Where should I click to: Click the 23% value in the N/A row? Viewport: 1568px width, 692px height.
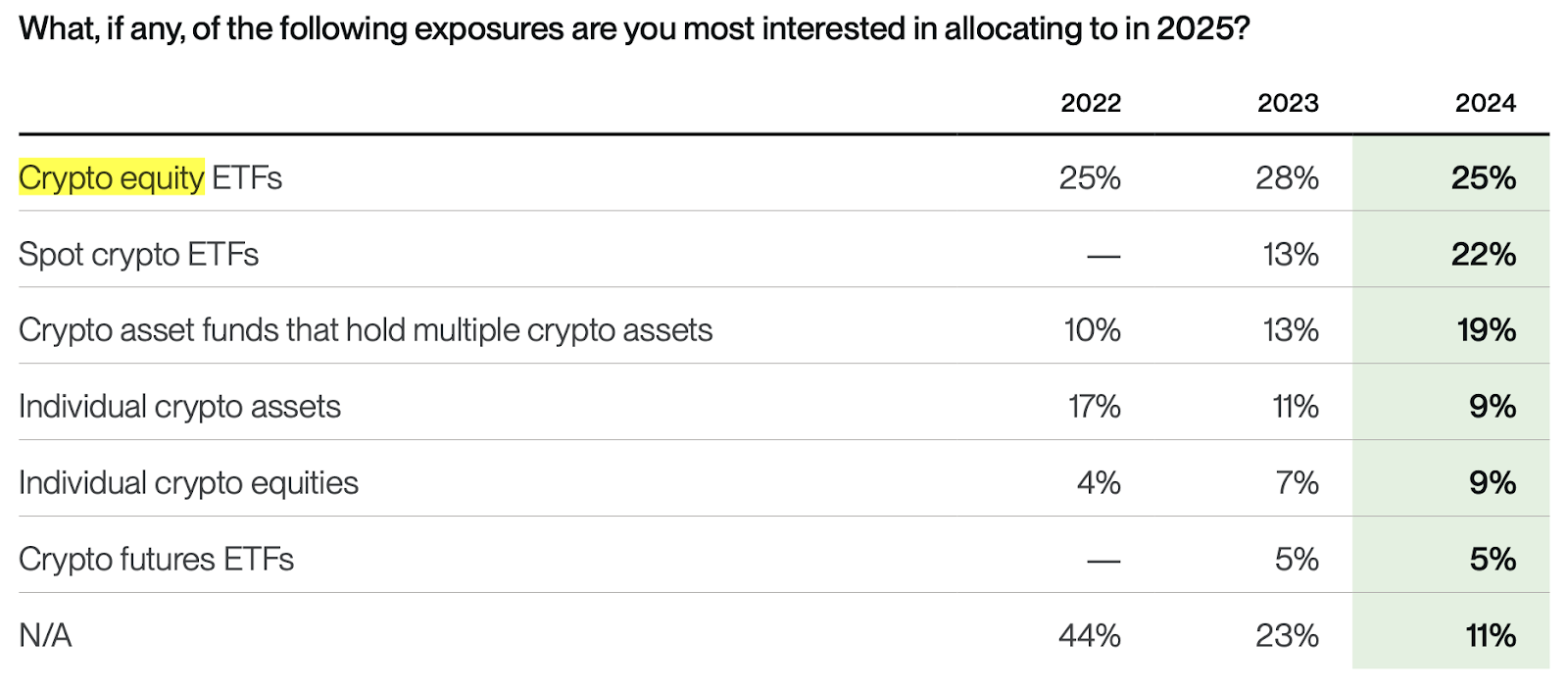(x=1287, y=636)
